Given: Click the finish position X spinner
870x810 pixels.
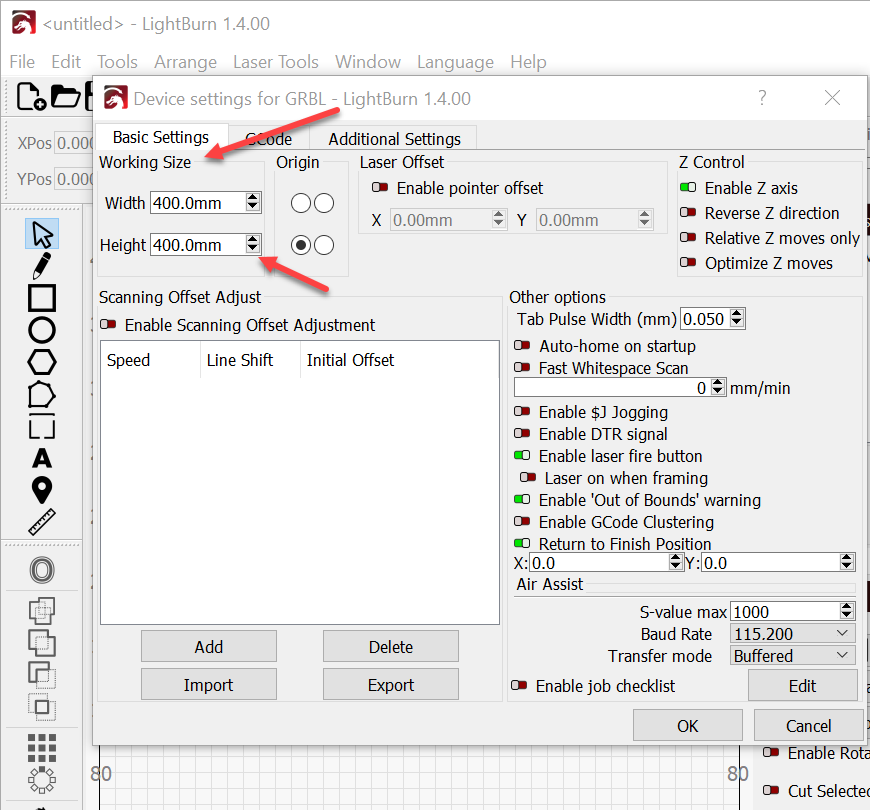Looking at the screenshot, I should click(x=675, y=563).
